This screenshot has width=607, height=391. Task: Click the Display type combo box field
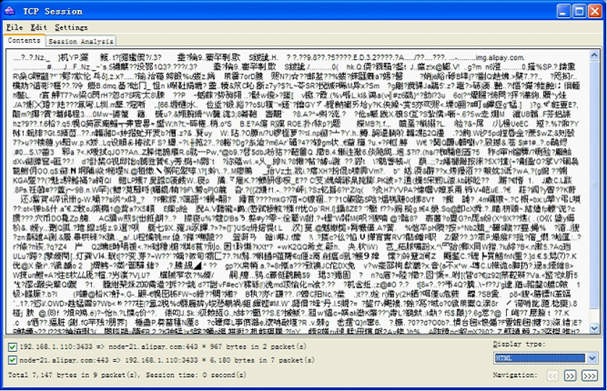tap(546, 358)
